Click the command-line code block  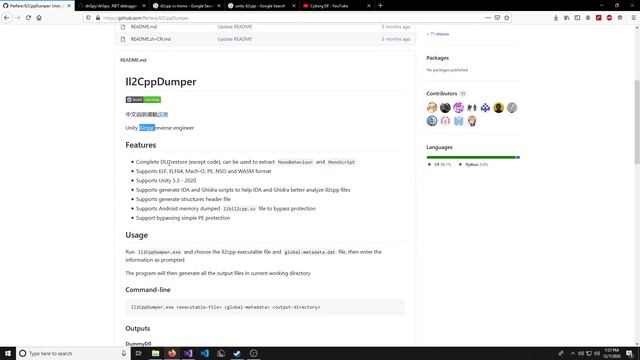click(x=265, y=307)
